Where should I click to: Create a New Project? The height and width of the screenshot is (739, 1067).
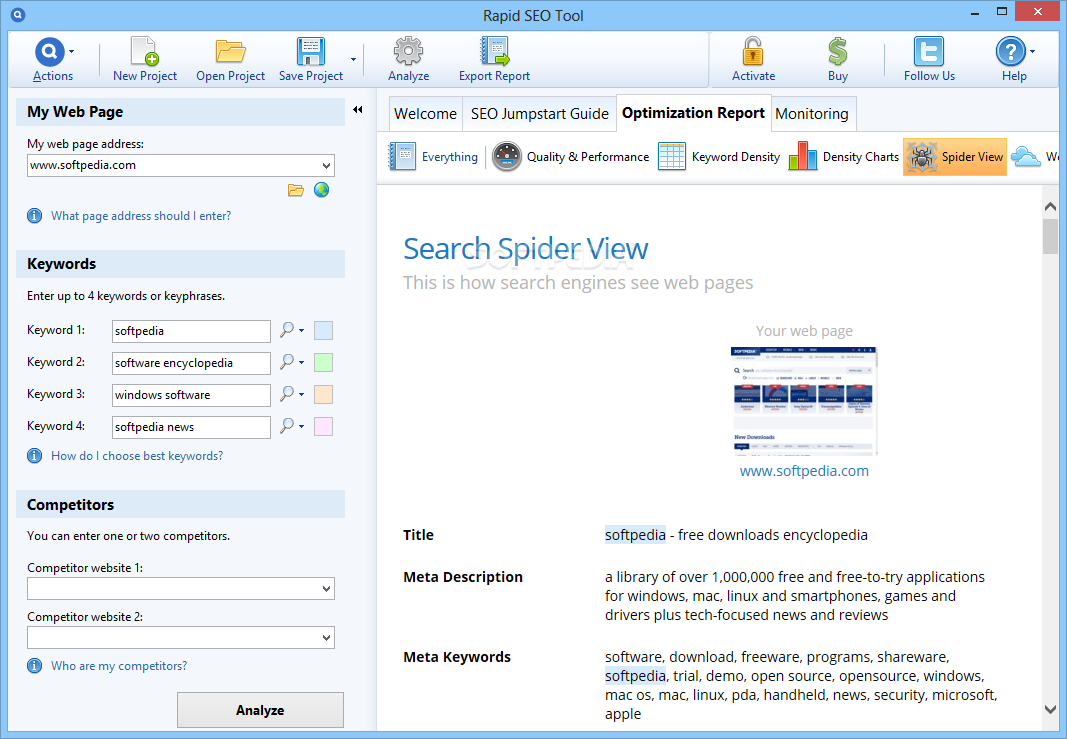pos(144,60)
